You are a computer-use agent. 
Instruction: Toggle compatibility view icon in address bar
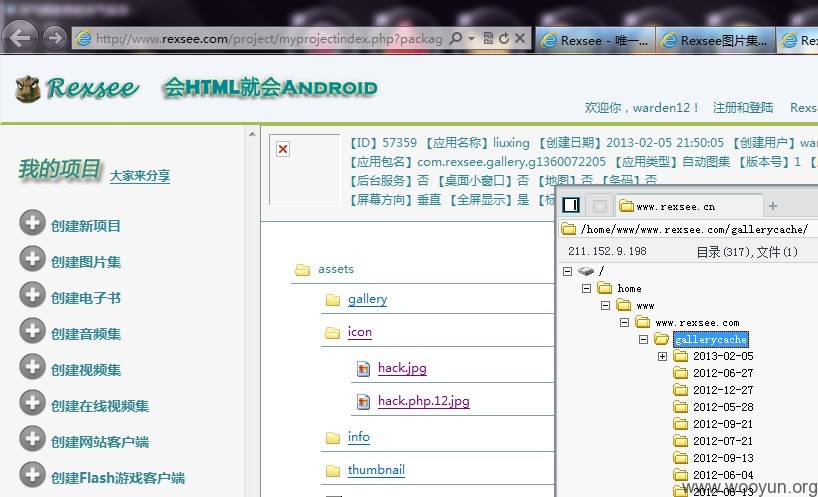pos(488,38)
